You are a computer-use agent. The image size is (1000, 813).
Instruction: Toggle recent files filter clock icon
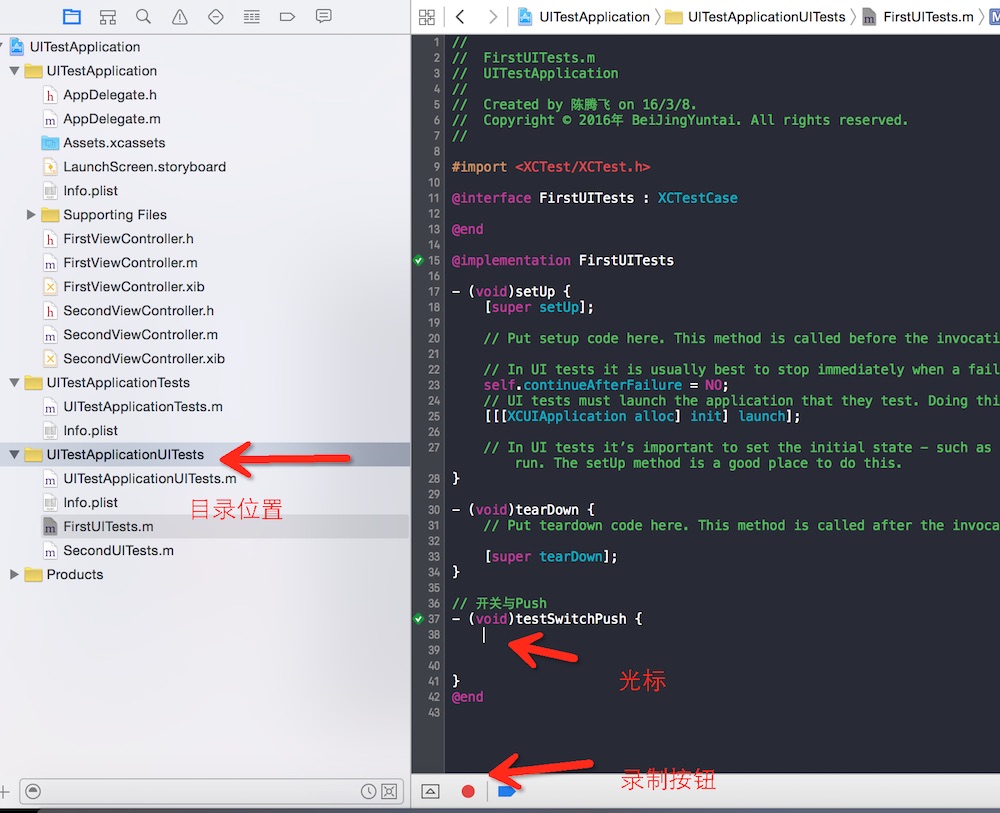point(368,791)
